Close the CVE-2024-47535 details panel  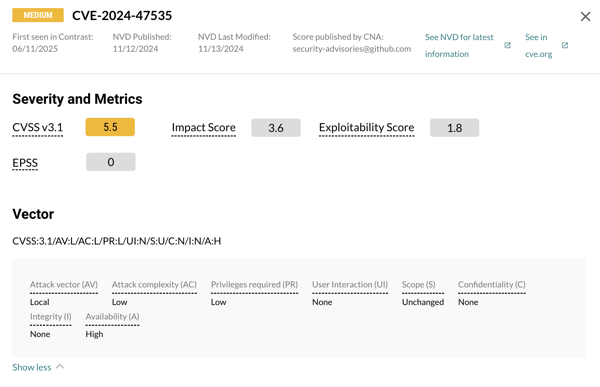(585, 16)
